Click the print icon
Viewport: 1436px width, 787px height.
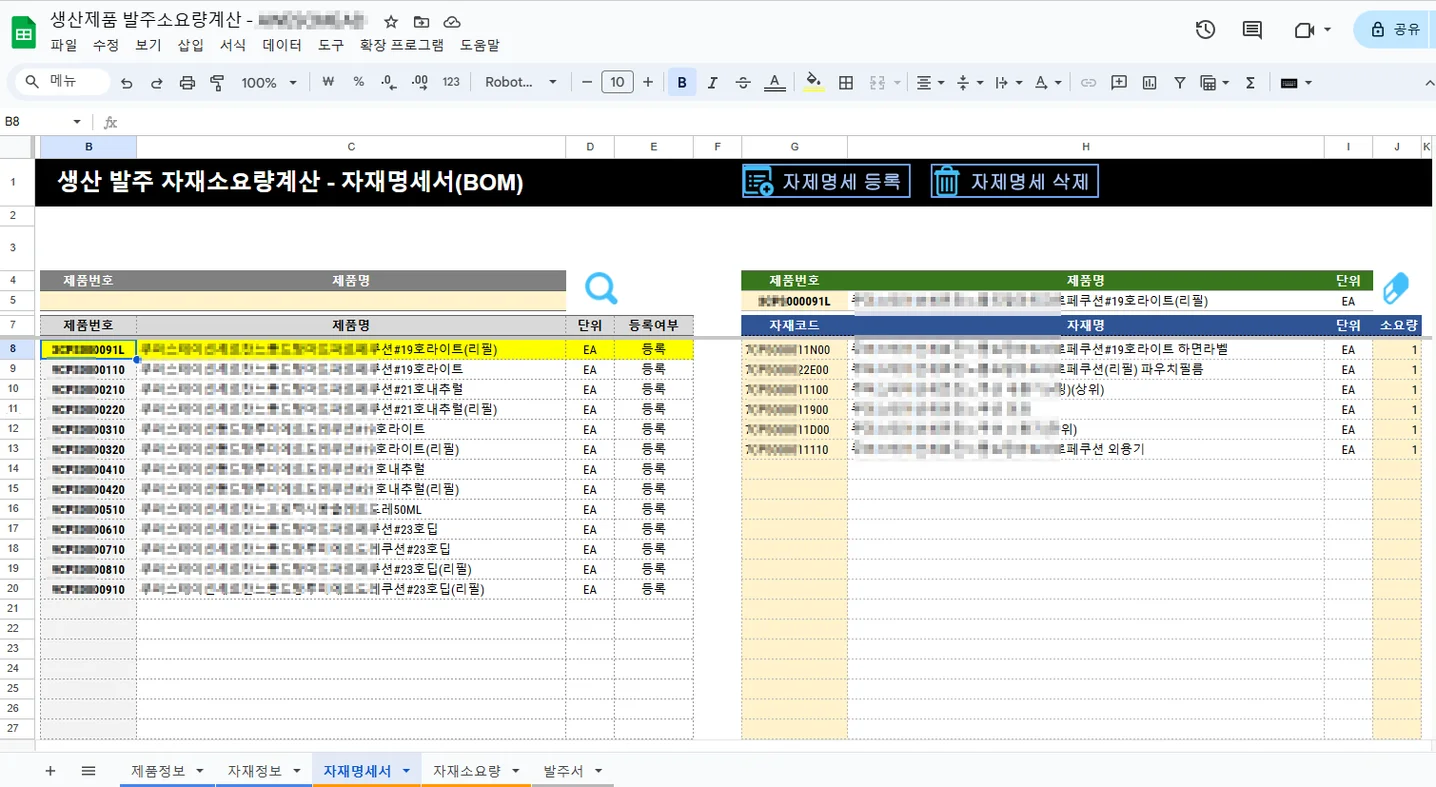187,83
